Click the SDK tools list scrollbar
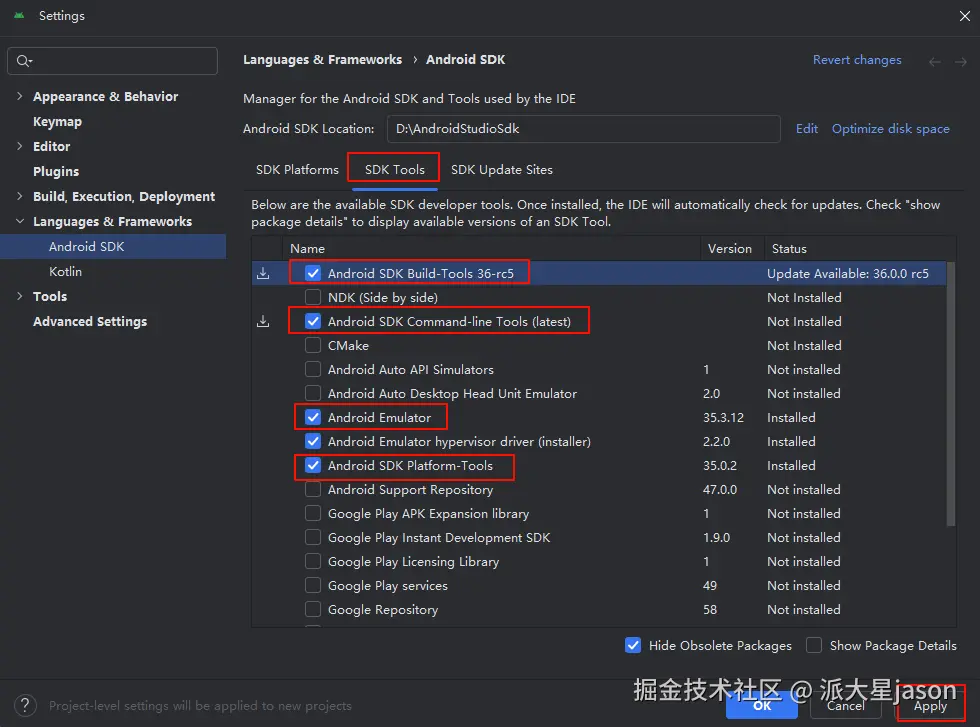 coord(951,394)
